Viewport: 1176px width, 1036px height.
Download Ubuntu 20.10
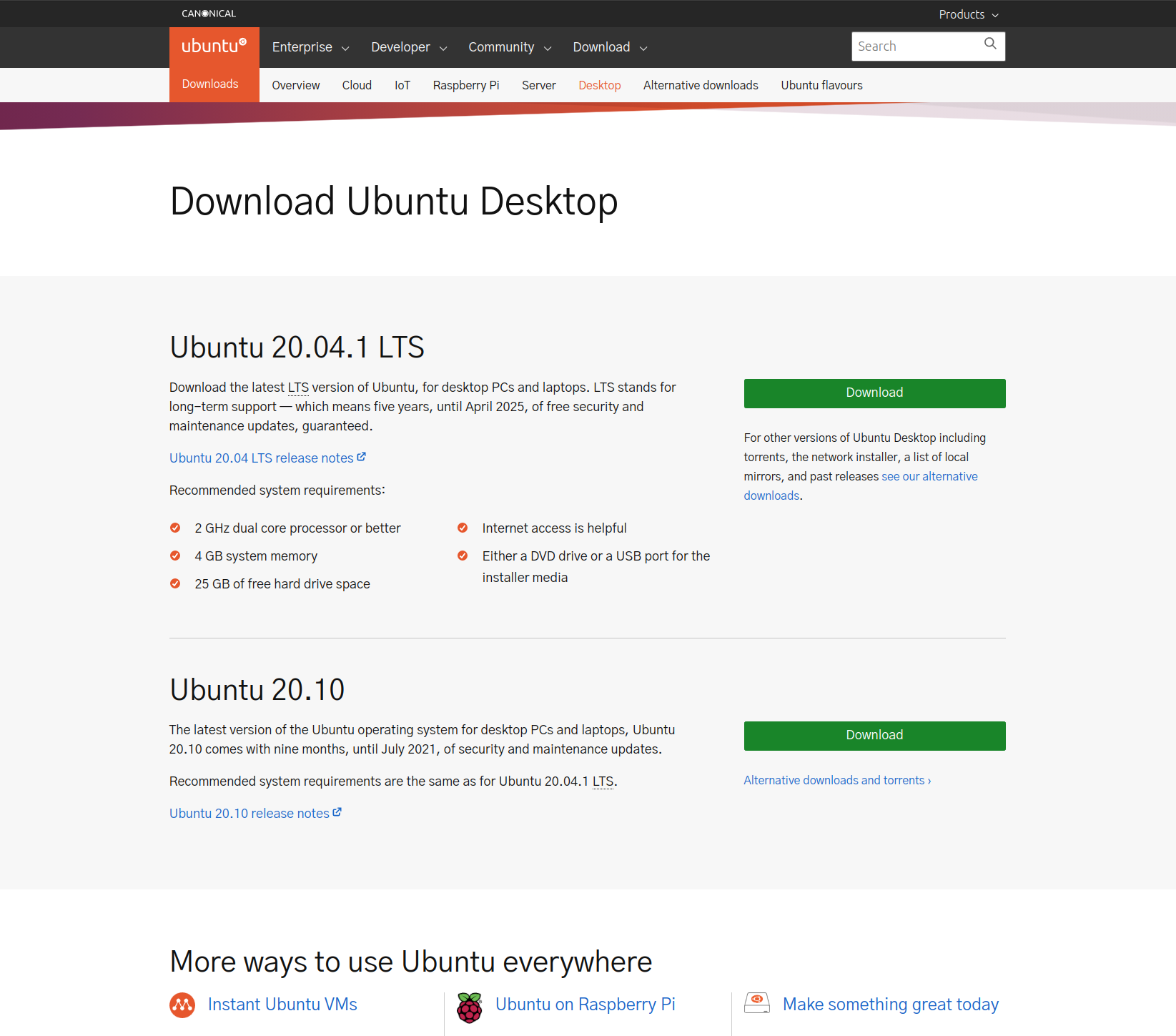(874, 736)
